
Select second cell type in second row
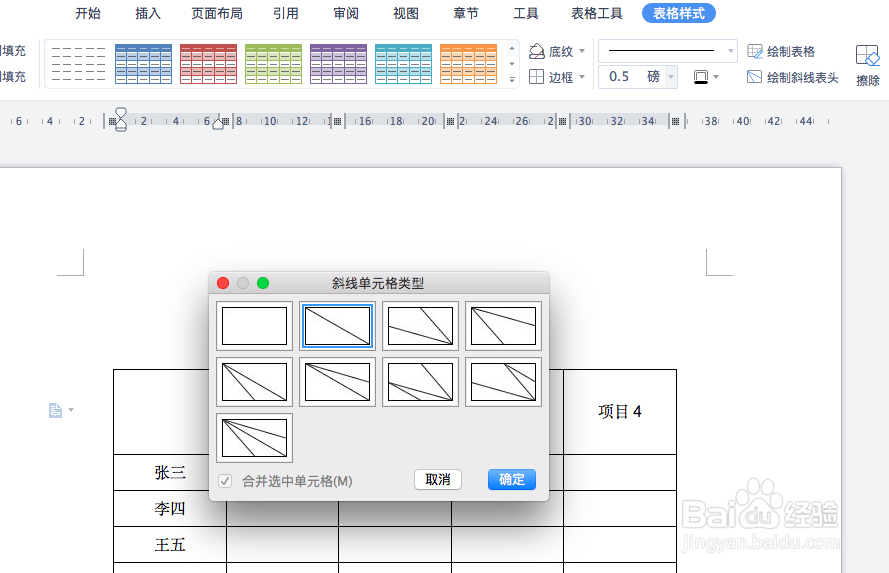(x=337, y=382)
